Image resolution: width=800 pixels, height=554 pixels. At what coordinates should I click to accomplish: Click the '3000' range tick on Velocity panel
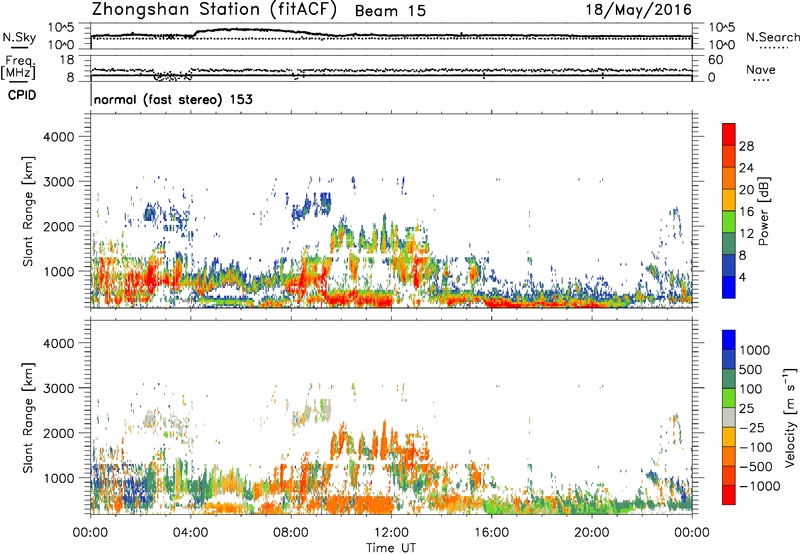(58, 388)
